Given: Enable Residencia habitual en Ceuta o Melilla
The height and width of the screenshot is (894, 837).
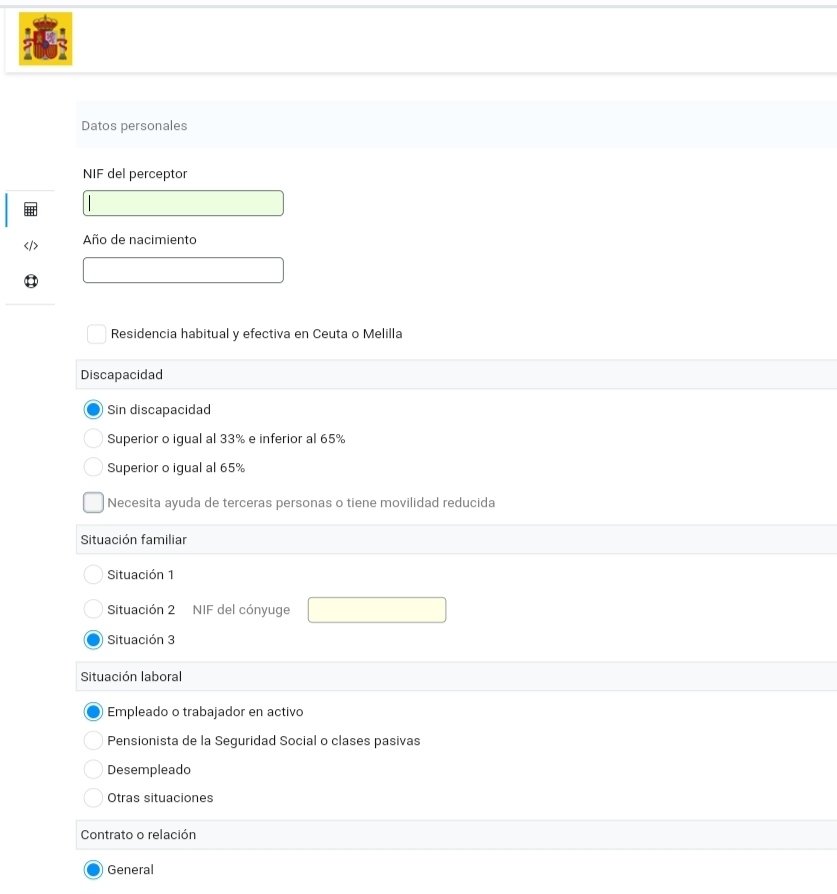Looking at the screenshot, I should [96, 334].
